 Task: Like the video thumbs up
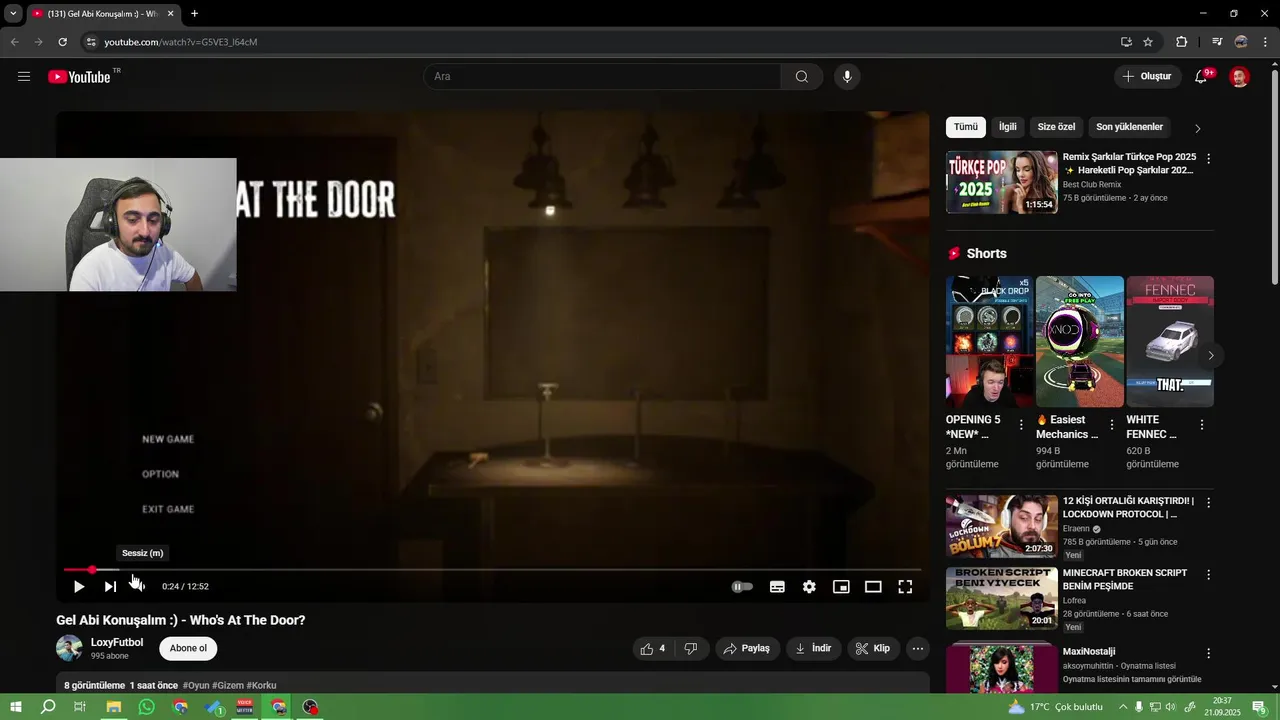[654, 649]
